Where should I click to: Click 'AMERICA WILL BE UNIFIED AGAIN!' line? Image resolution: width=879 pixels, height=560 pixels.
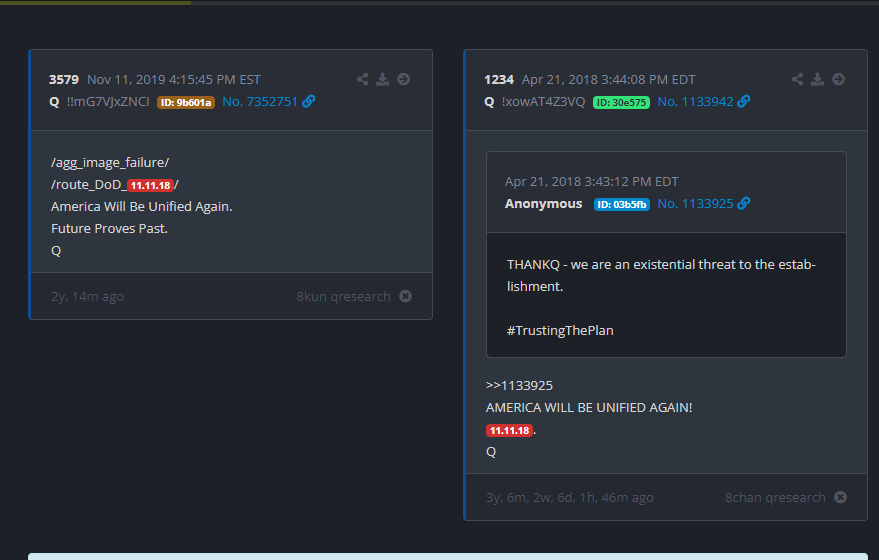(x=589, y=408)
